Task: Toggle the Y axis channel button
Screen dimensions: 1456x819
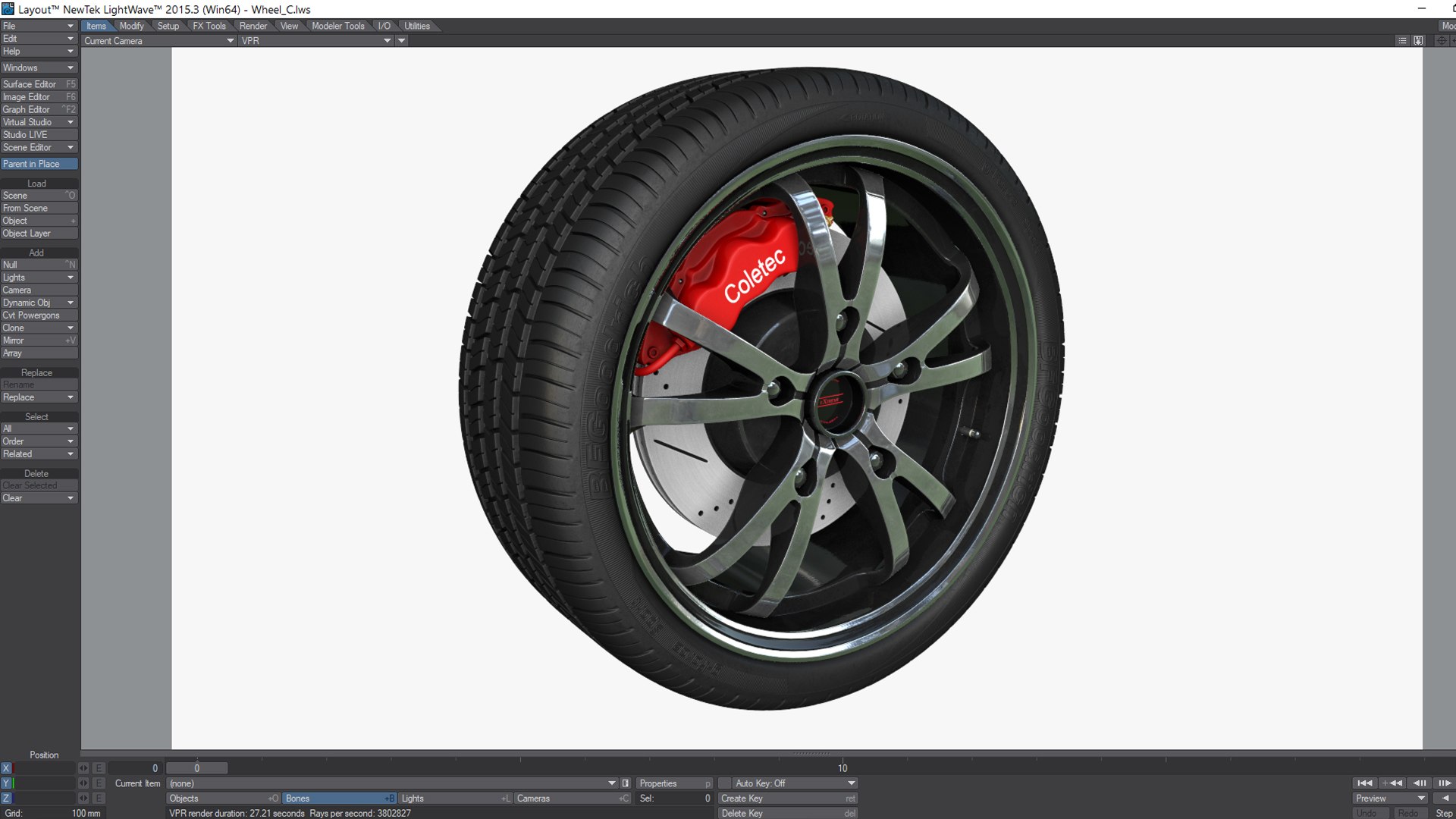Action: point(7,783)
